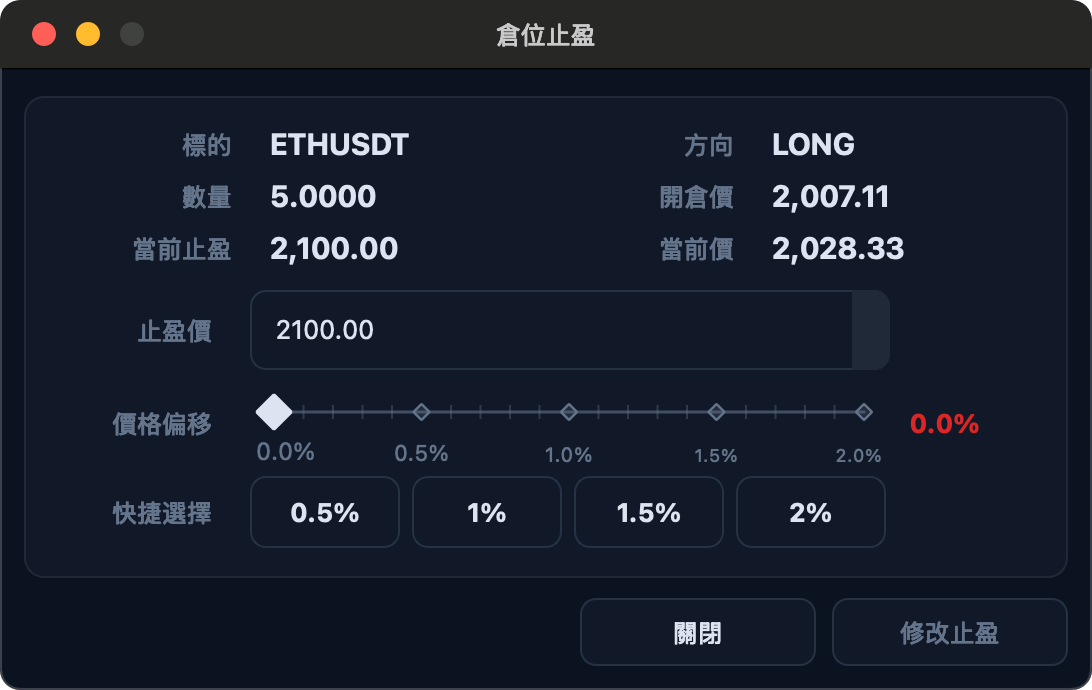Set slider to the 1.0% diamond marker
The image size is (1092, 690).
[569, 412]
